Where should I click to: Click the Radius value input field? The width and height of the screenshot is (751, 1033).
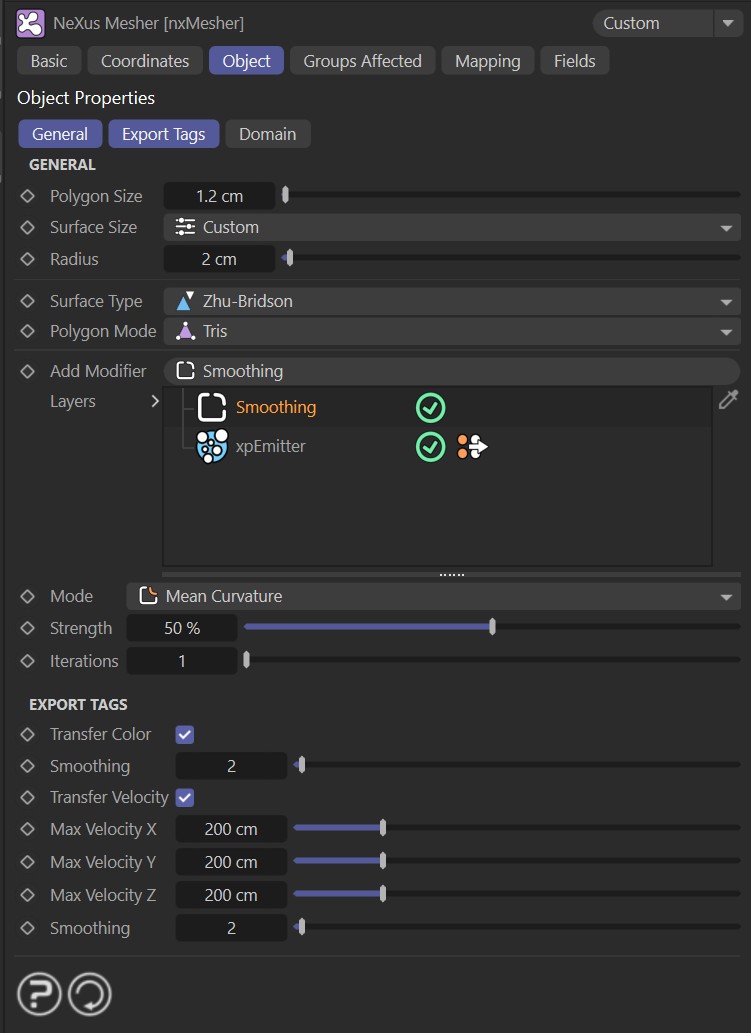(x=219, y=259)
